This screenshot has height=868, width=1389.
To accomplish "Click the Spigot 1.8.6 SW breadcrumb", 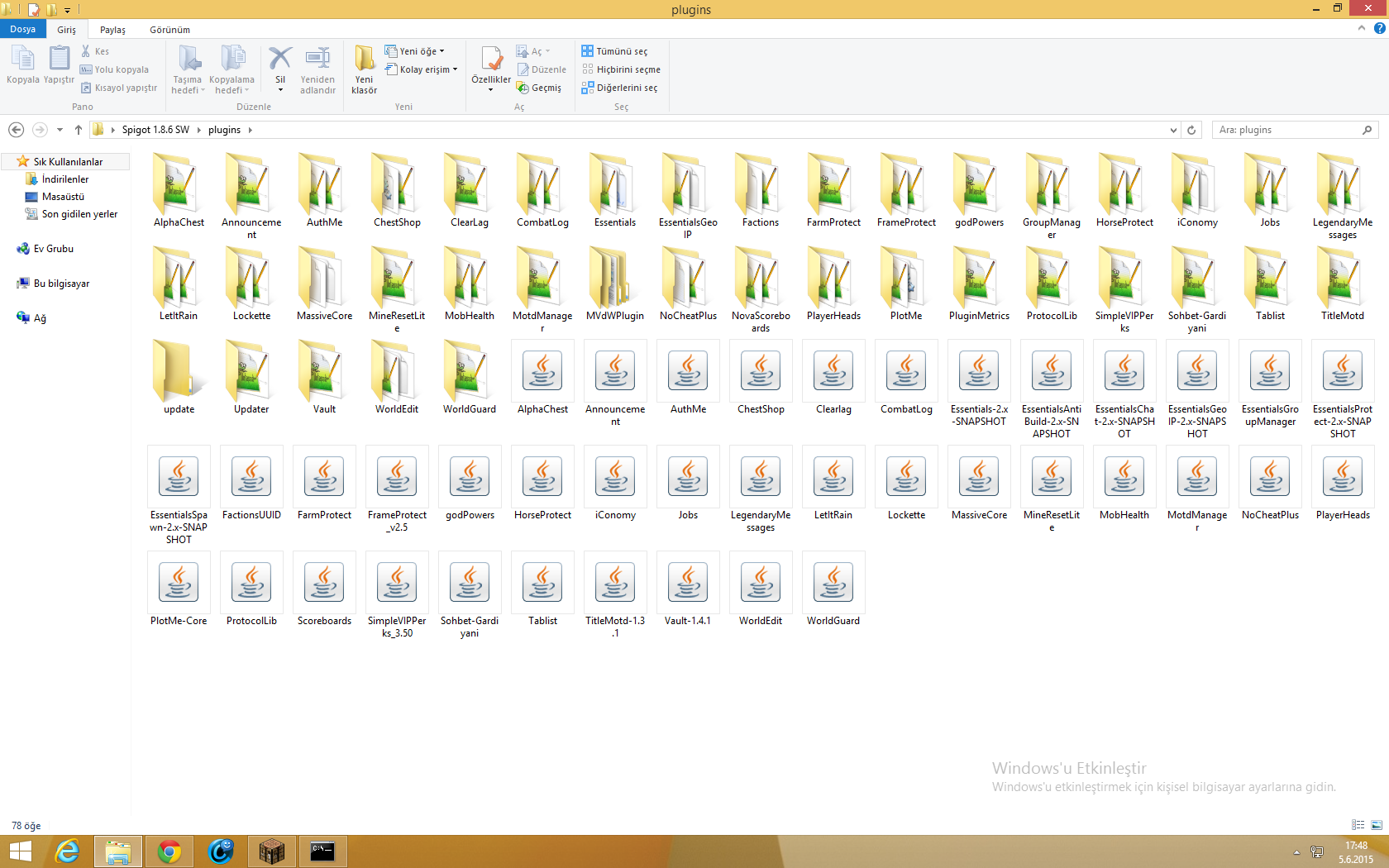I will (x=155, y=130).
